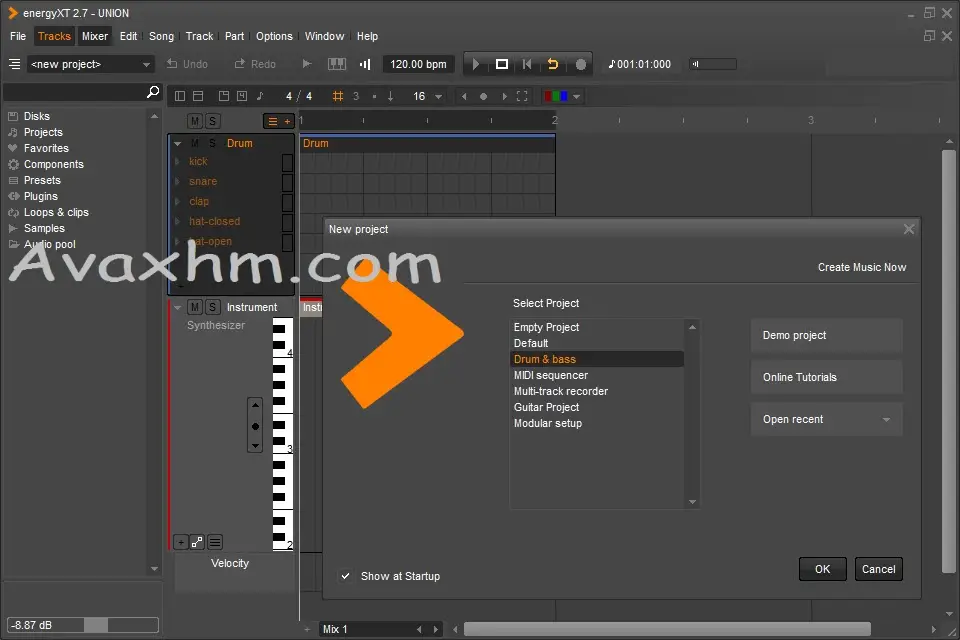Image resolution: width=960 pixels, height=640 pixels.
Task: Click the Online Tutorials button
Action: 827,377
